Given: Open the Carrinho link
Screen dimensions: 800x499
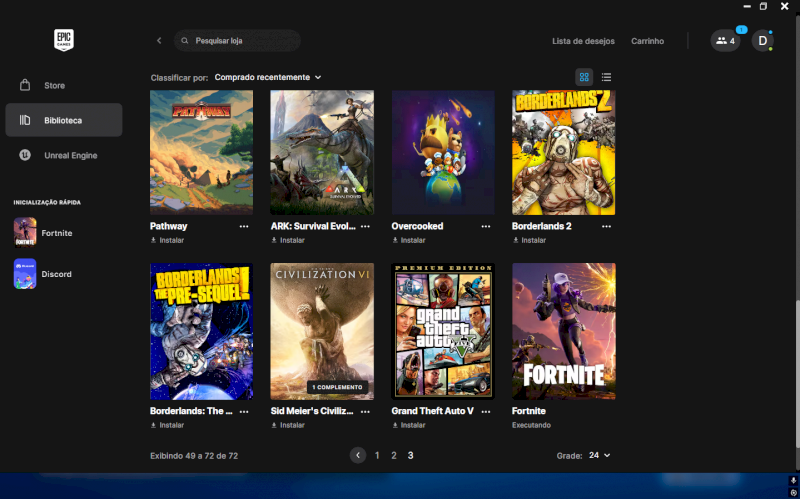Looking at the screenshot, I should 647,41.
